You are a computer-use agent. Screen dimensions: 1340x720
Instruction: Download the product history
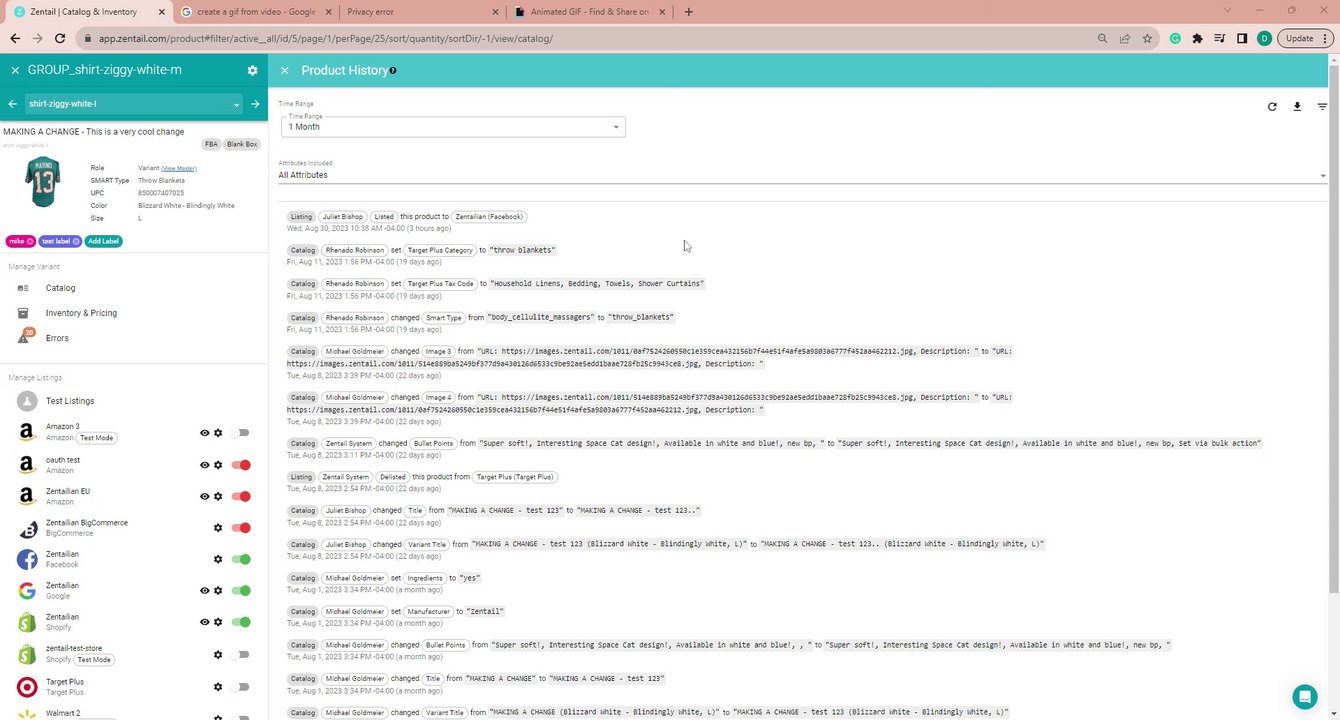(x=1297, y=106)
